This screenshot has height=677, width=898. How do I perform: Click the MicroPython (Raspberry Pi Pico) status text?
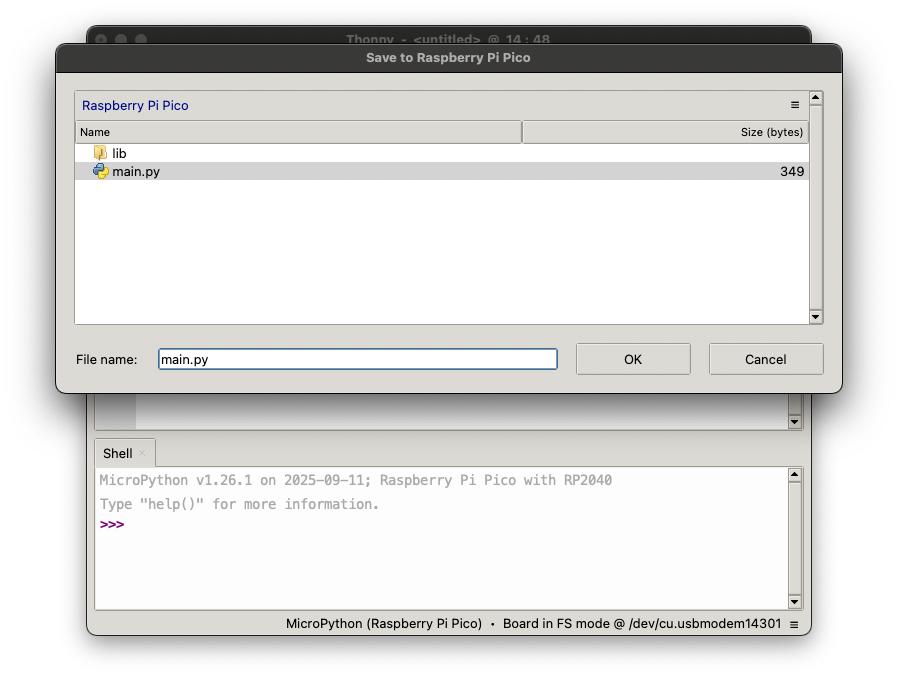[x=384, y=624]
